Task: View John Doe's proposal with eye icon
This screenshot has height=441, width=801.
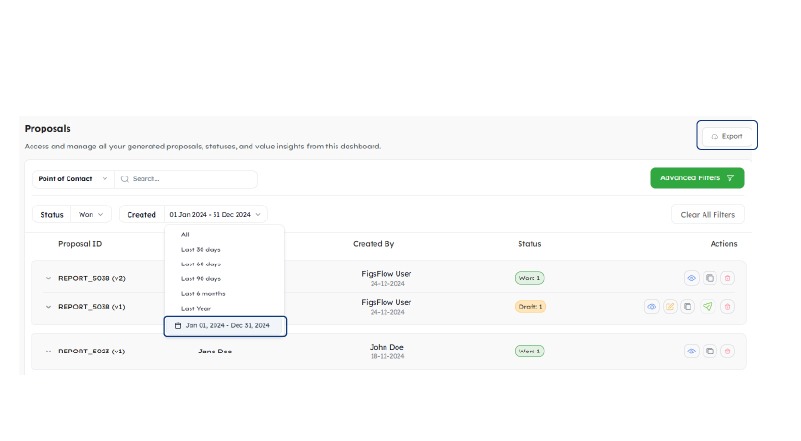Action: click(691, 351)
